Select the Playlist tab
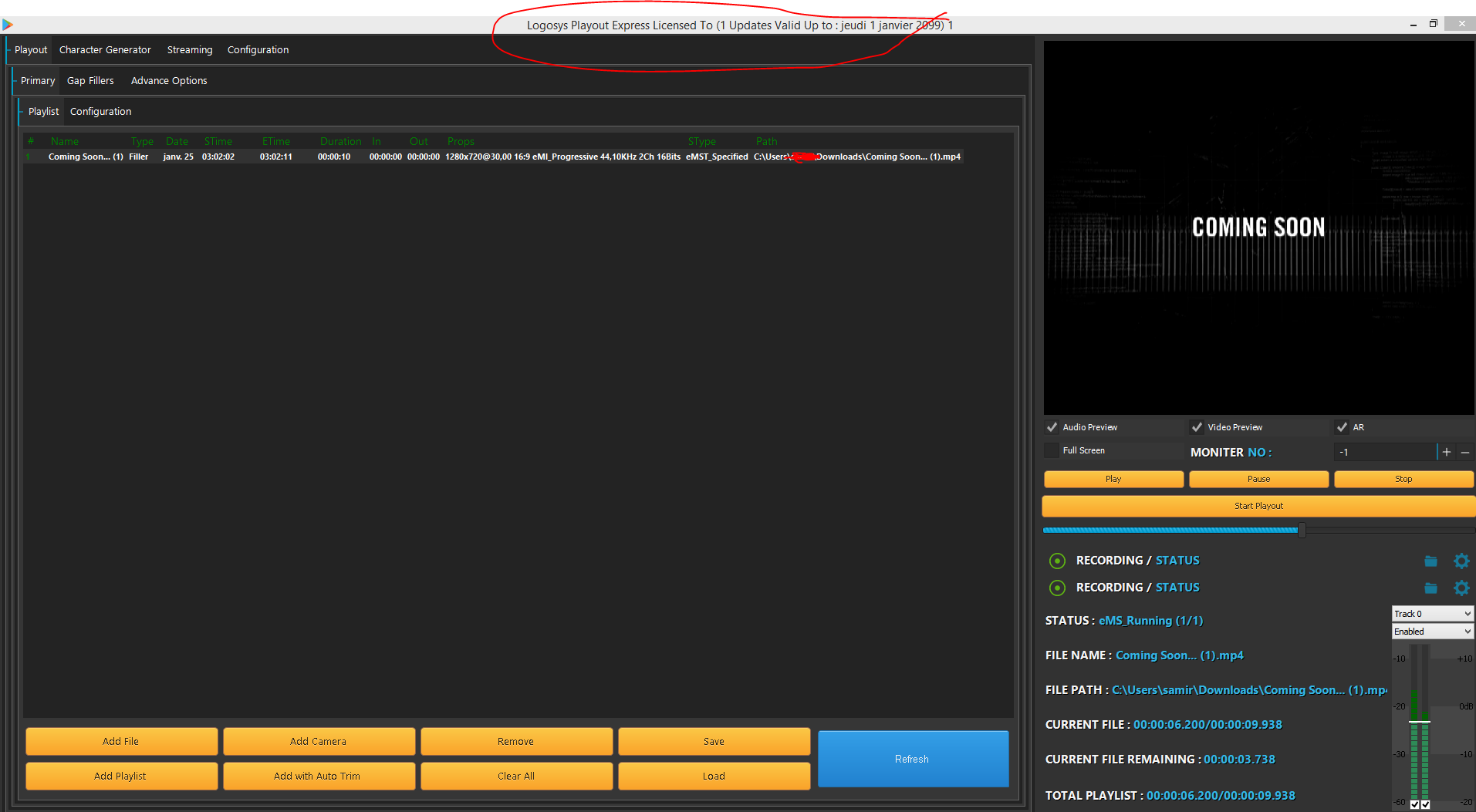Screen dimensions: 1476x812 [43, 112]
